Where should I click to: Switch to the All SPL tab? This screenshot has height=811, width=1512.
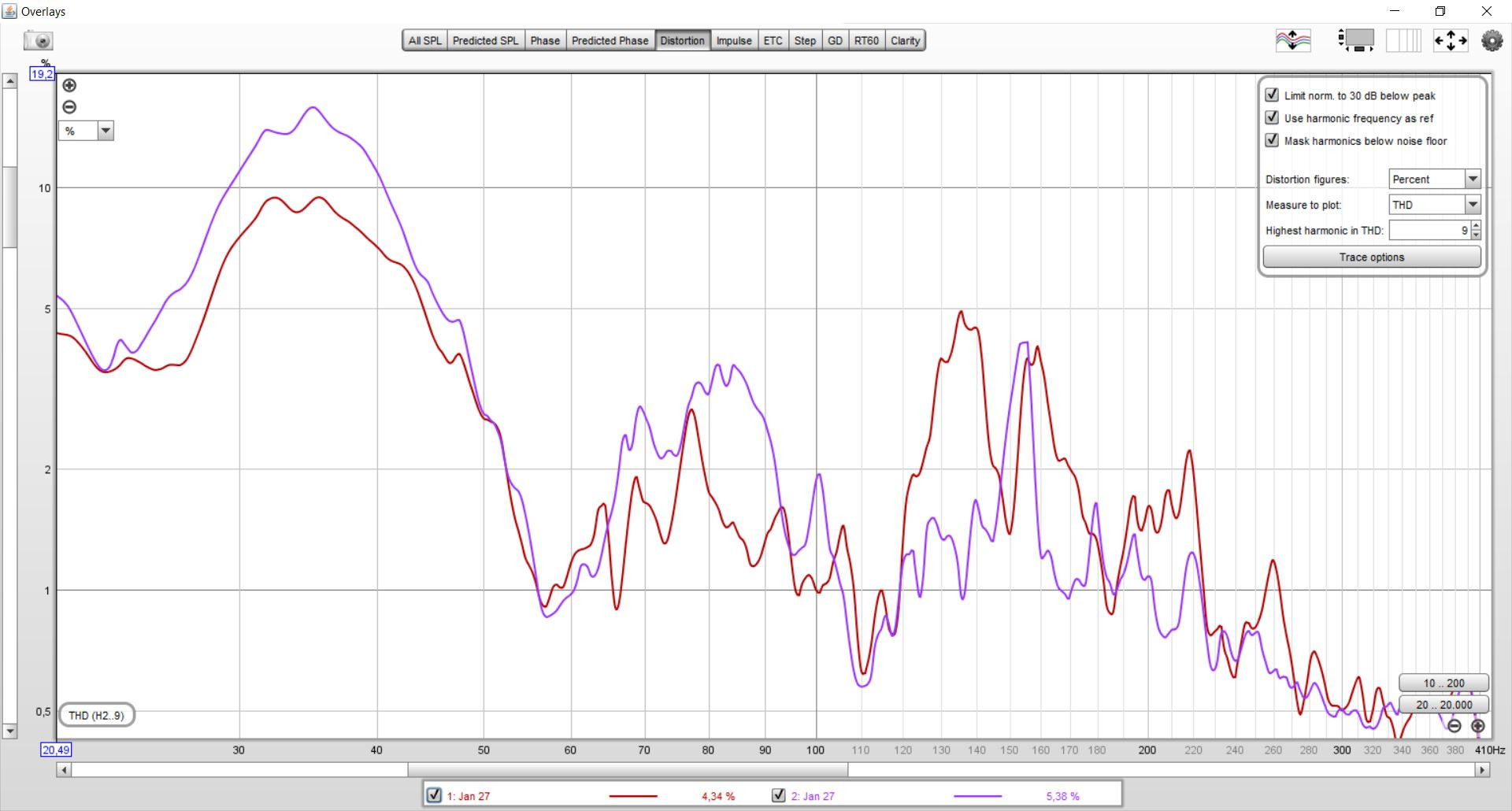pyautogui.click(x=425, y=41)
